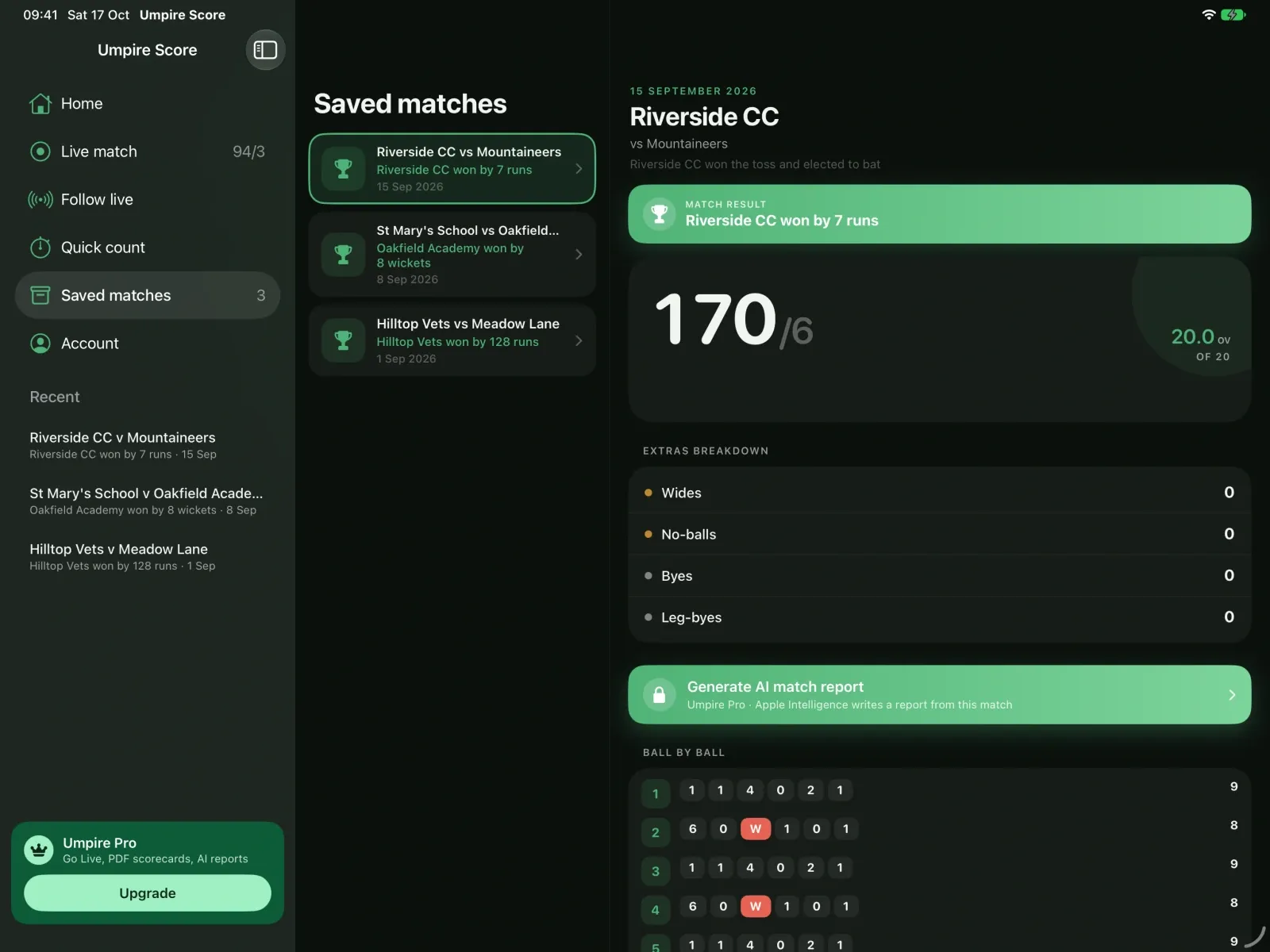Click the EXTRAS BREAKDOWN heading
Image resolution: width=1270 pixels, height=952 pixels.
[x=706, y=451]
